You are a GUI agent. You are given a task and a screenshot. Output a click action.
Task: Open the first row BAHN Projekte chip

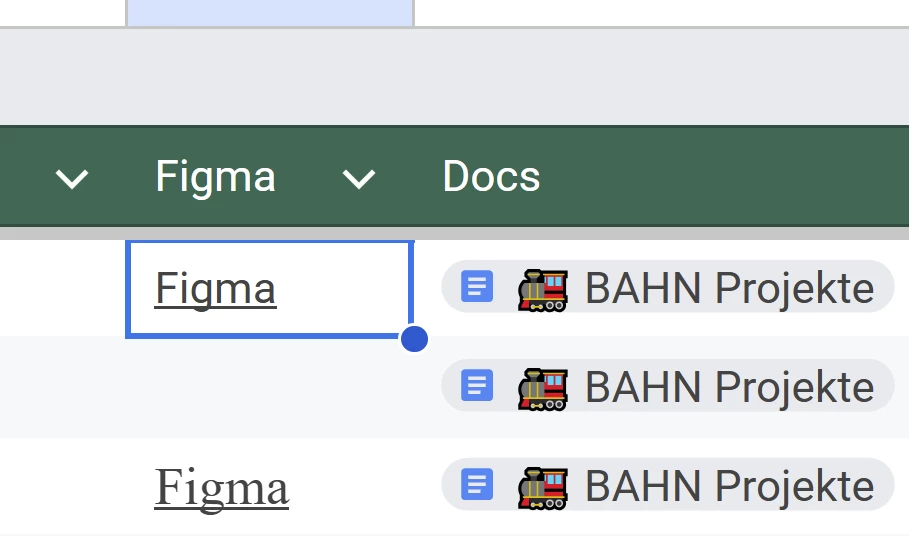click(x=667, y=287)
